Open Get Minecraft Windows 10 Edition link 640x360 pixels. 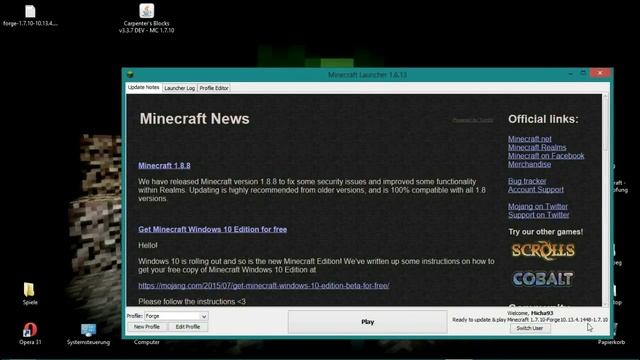coord(212,229)
